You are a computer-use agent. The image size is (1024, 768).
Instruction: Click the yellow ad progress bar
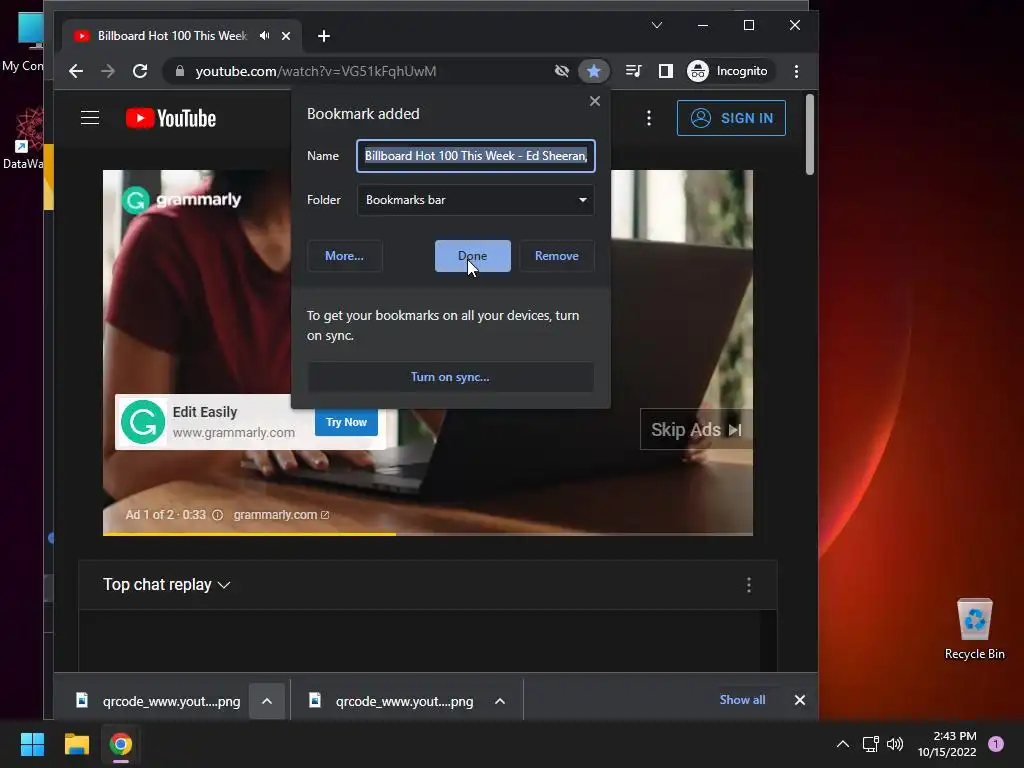249,534
